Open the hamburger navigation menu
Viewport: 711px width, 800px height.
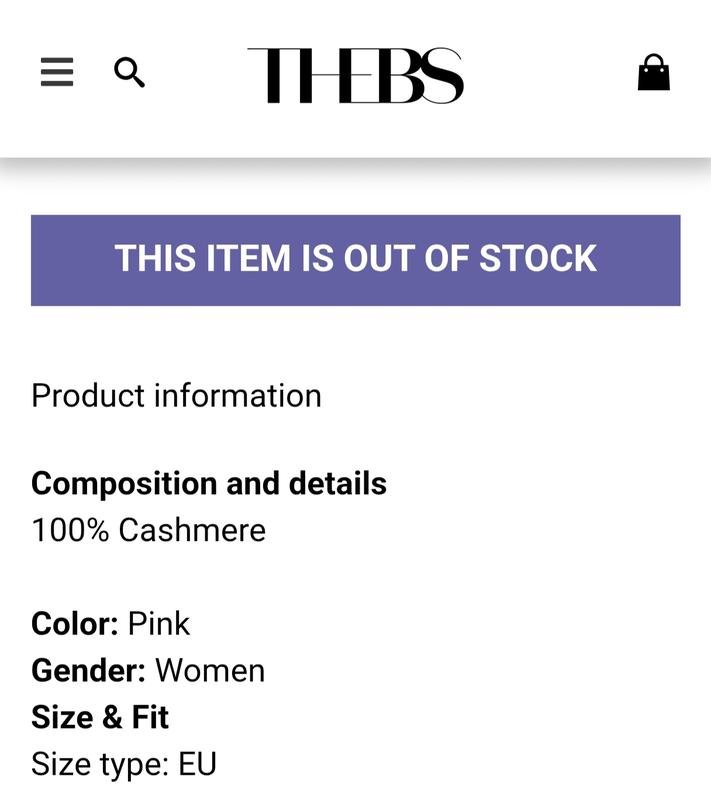[x=57, y=72]
